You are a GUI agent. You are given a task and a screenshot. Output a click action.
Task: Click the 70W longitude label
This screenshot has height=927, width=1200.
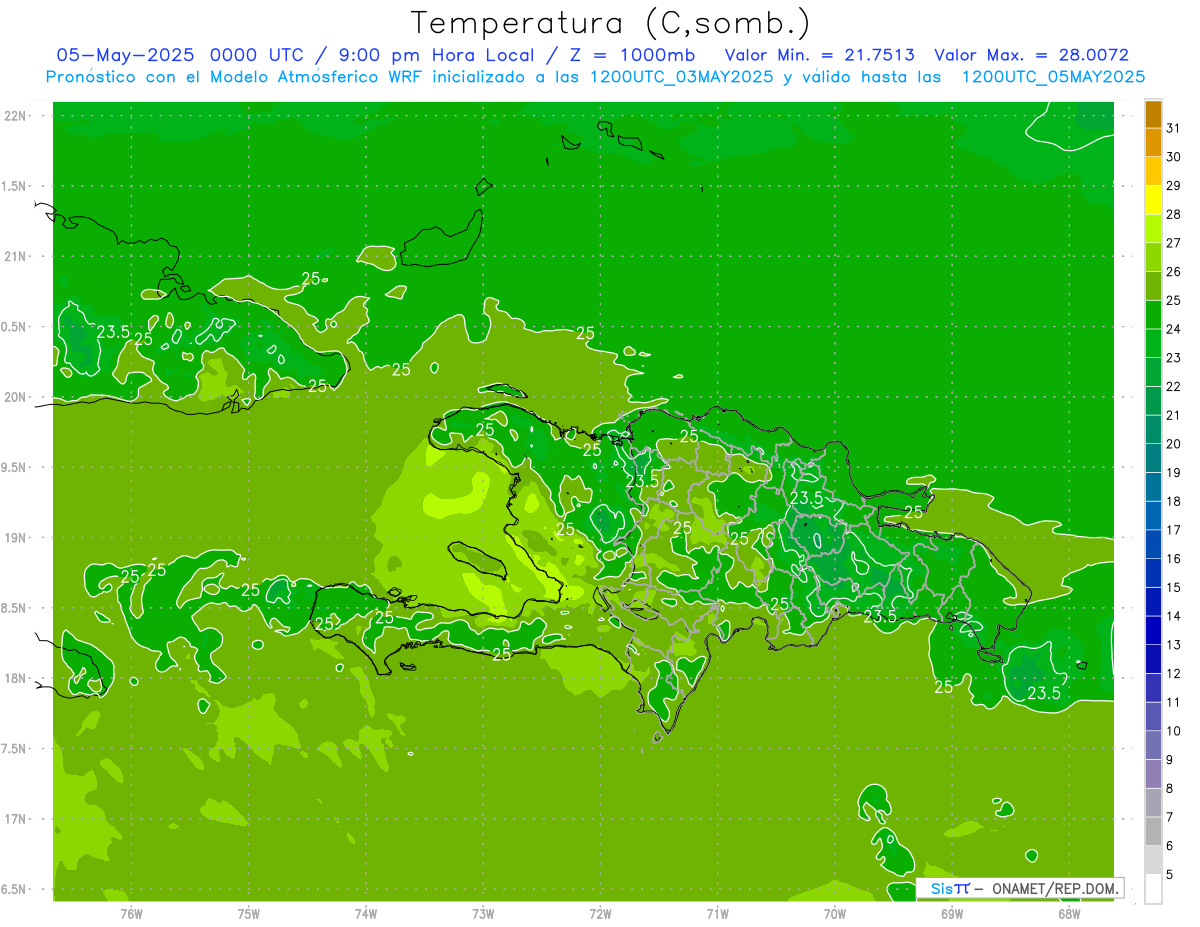tap(835, 913)
